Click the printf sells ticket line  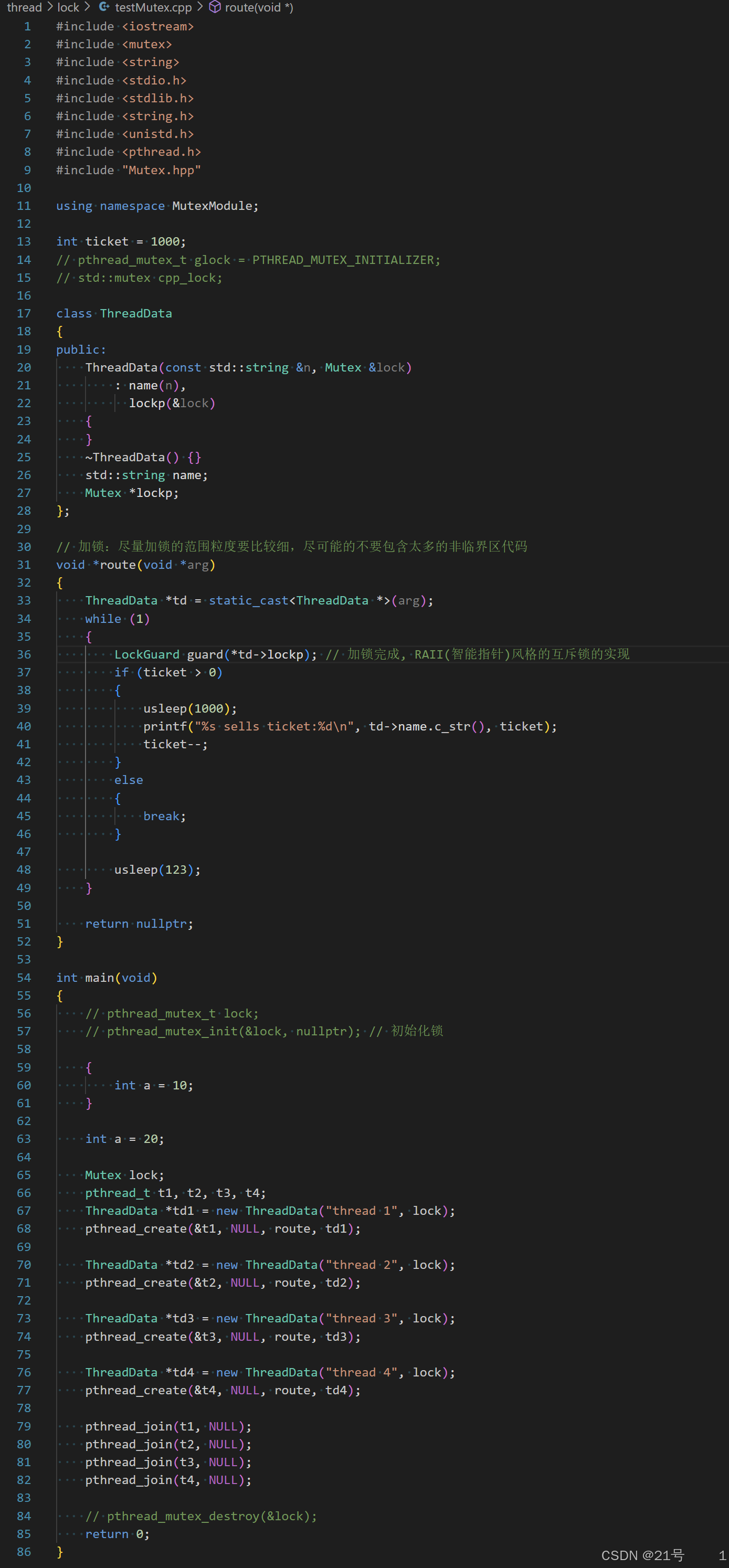pos(350,726)
